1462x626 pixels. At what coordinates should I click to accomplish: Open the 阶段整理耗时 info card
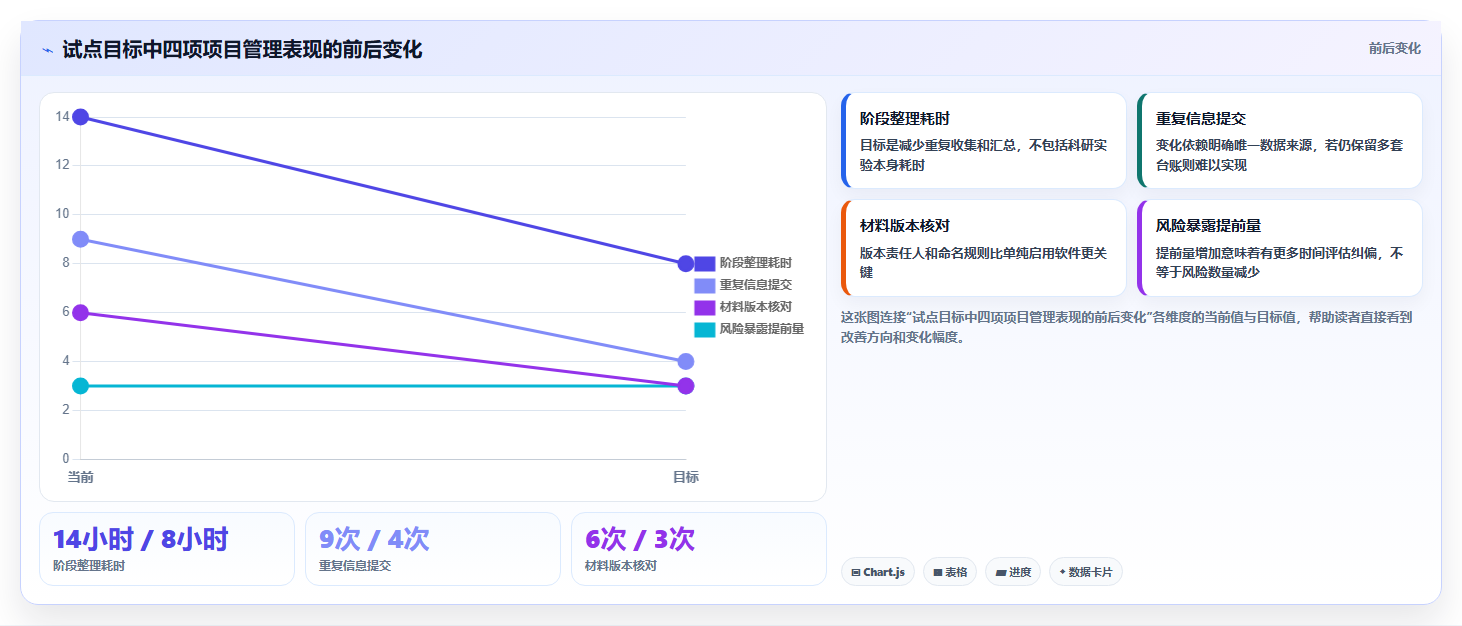point(984,140)
